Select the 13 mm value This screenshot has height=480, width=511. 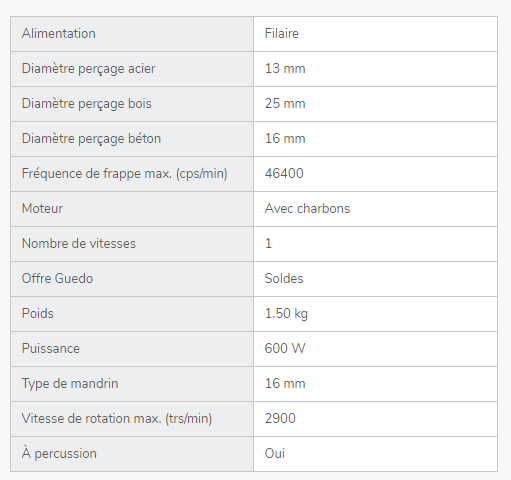point(285,69)
